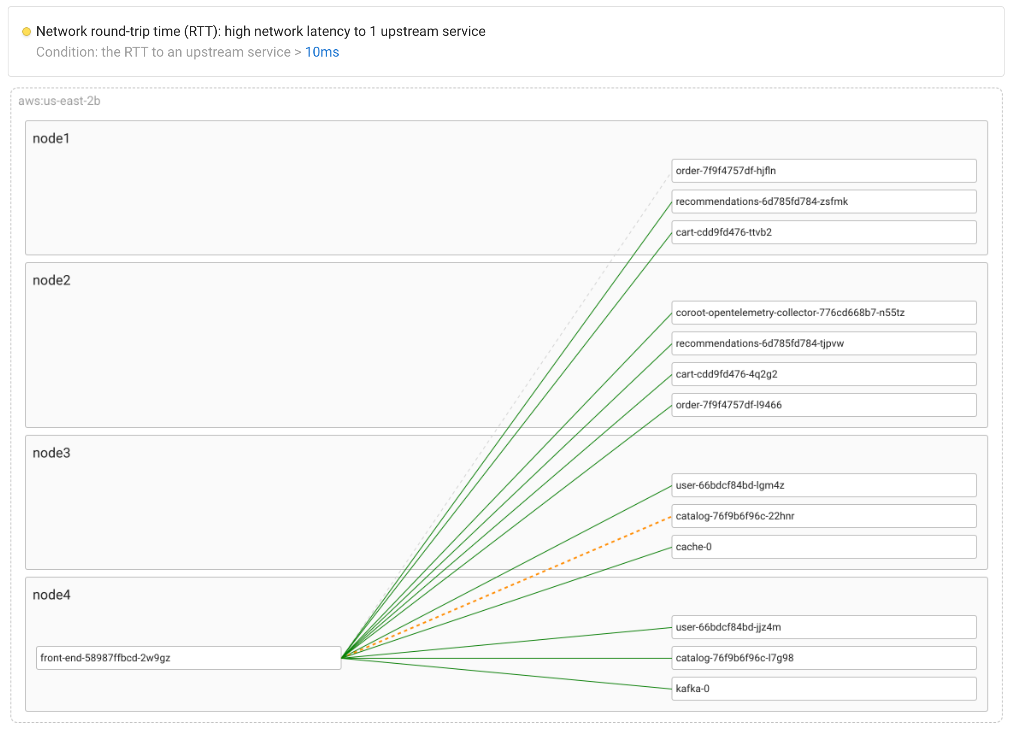Select the recommendations-6d785fd784-zsfmk pod

(823, 201)
